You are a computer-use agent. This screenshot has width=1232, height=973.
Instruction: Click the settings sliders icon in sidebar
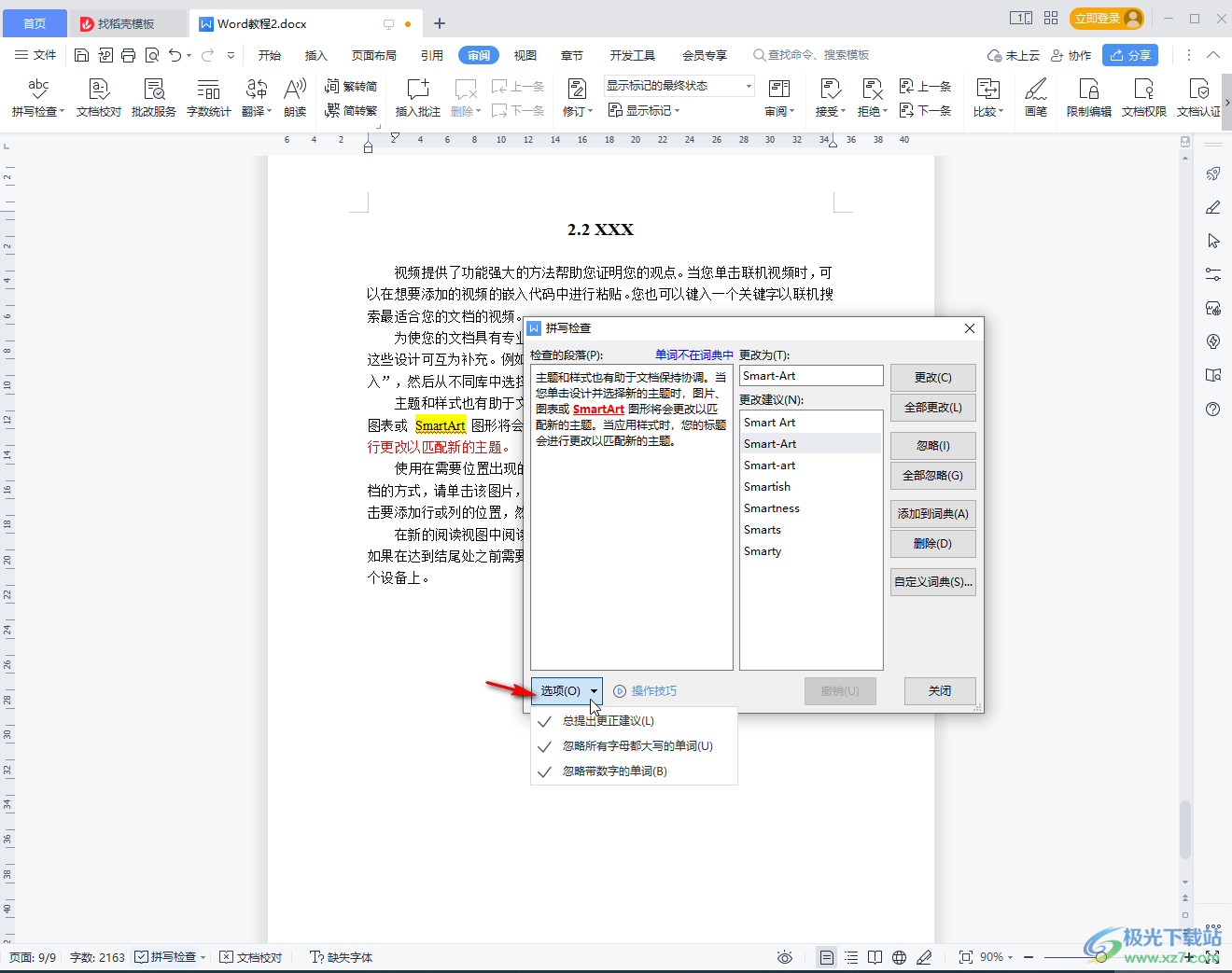click(x=1213, y=274)
